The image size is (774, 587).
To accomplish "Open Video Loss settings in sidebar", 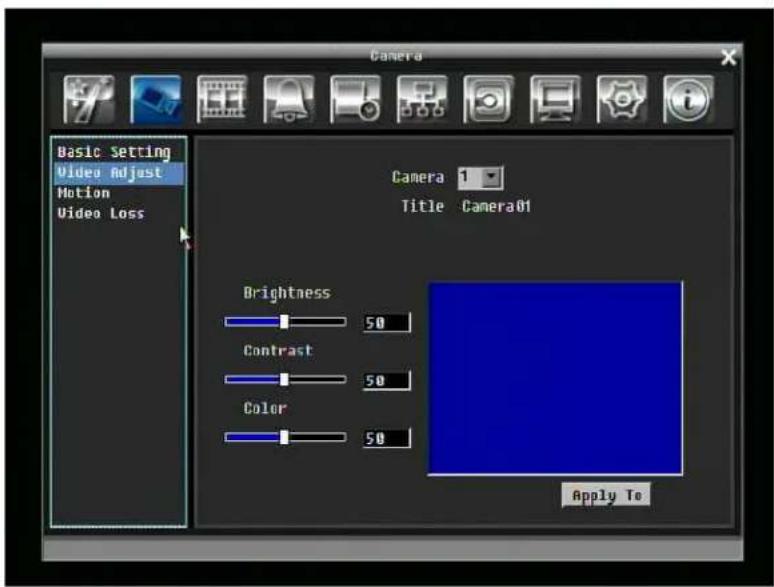I will pos(101,213).
